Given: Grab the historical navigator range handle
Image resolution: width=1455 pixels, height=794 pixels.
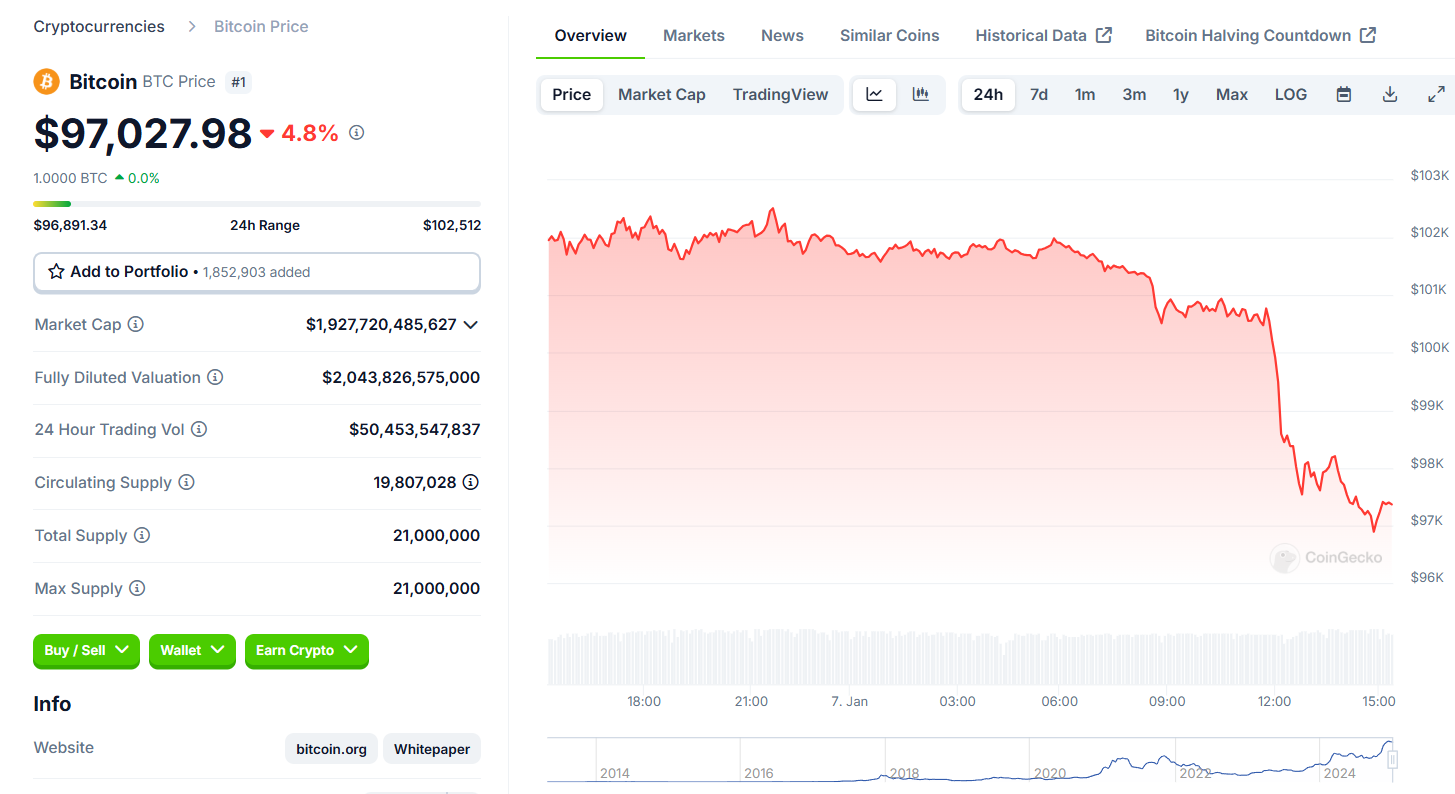Looking at the screenshot, I should [x=1392, y=760].
